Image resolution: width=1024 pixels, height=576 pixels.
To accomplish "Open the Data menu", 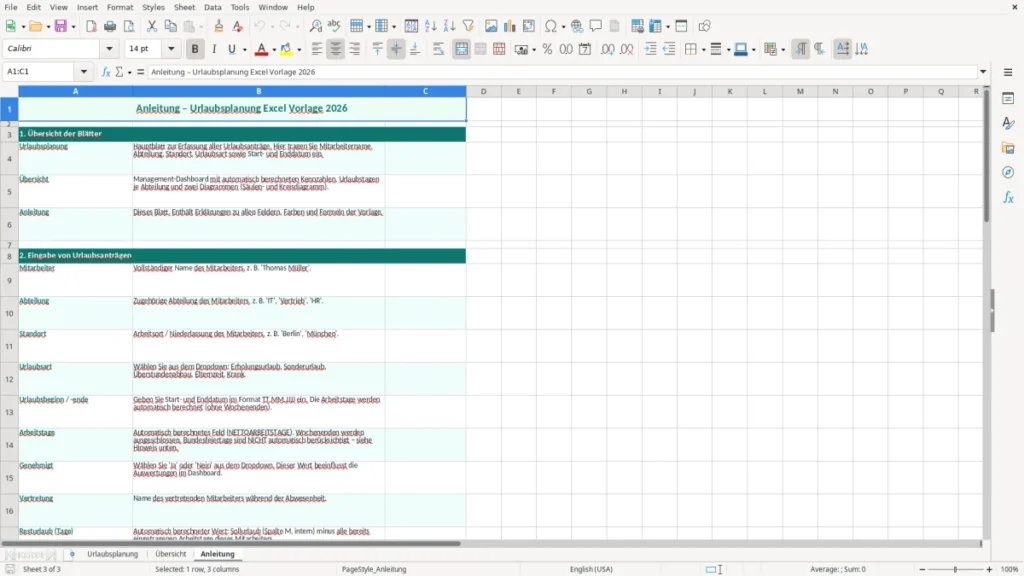I will [x=212, y=7].
